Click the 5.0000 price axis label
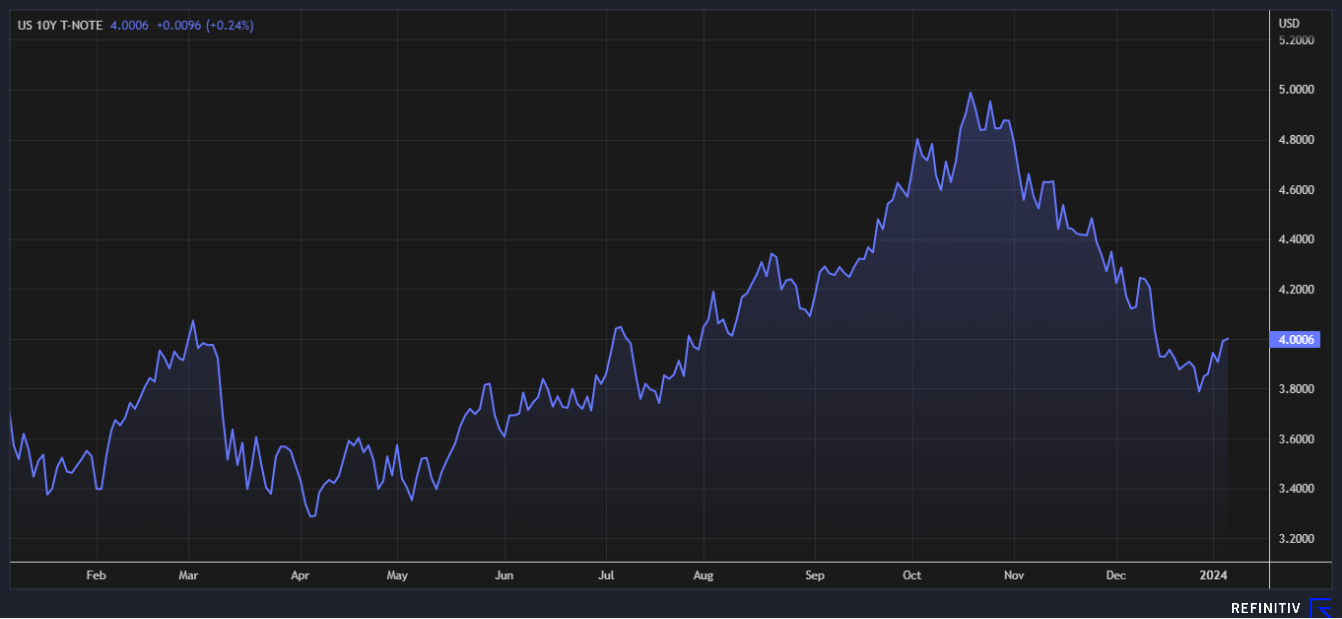The width and height of the screenshot is (1342, 619). click(x=1296, y=90)
